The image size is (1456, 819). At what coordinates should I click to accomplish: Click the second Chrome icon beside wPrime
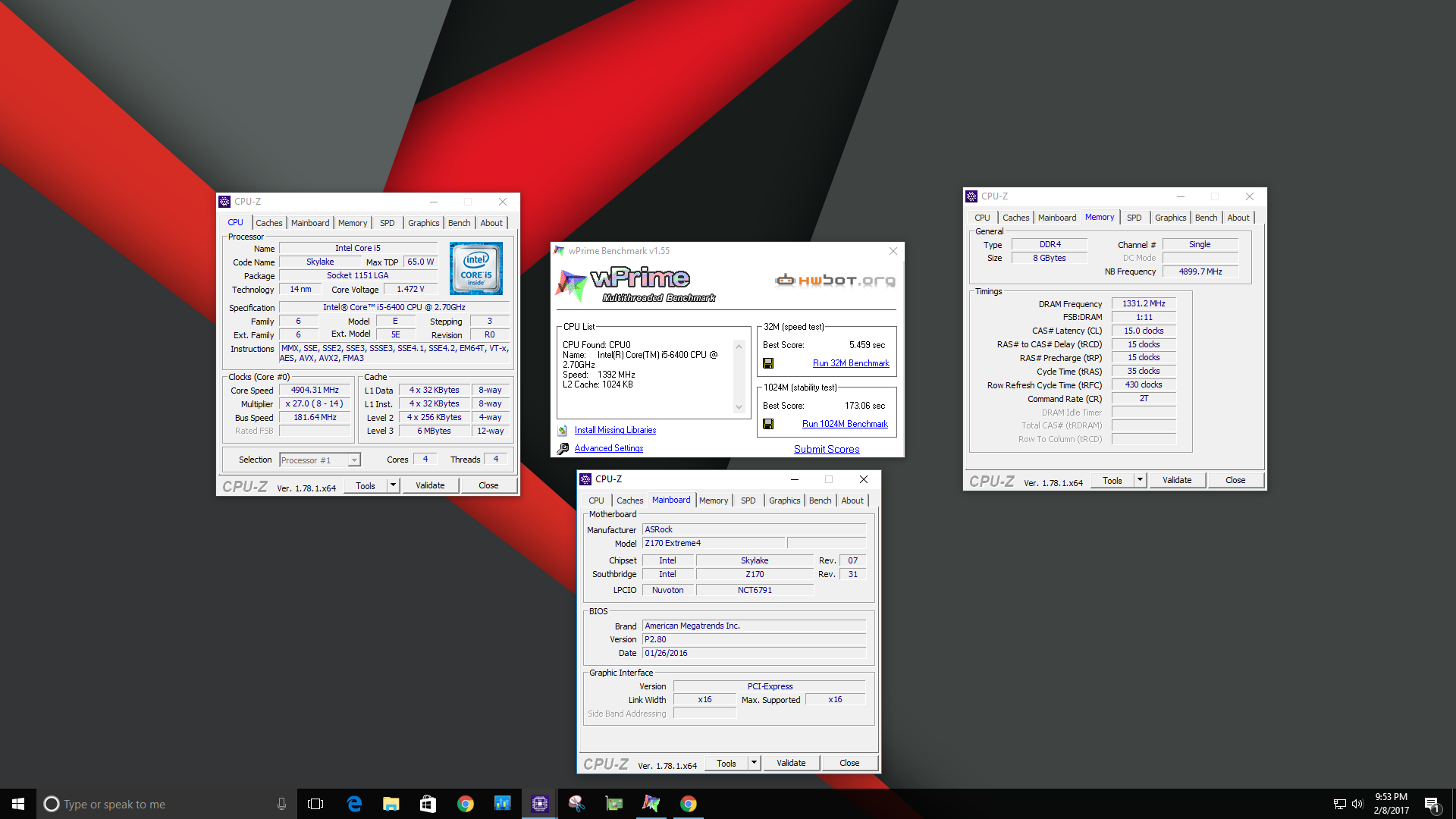pos(688,804)
